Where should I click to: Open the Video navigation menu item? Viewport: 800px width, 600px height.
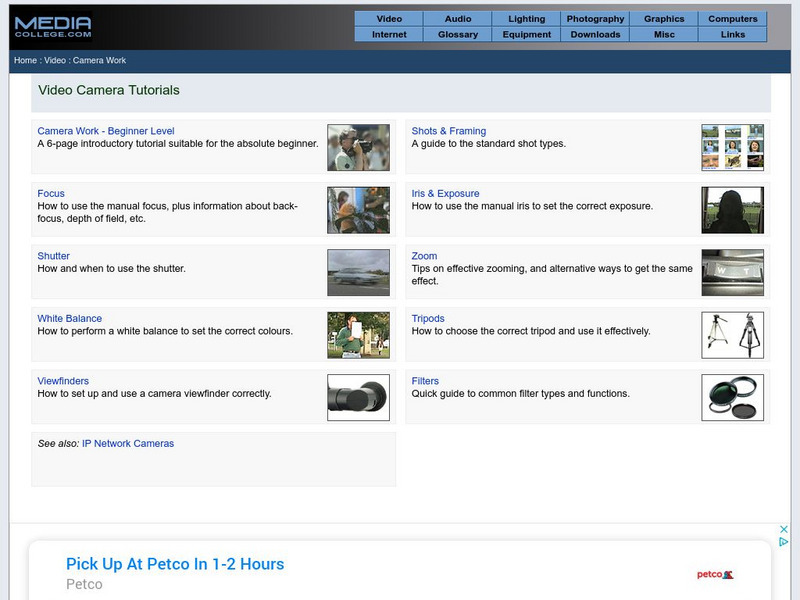pos(389,19)
